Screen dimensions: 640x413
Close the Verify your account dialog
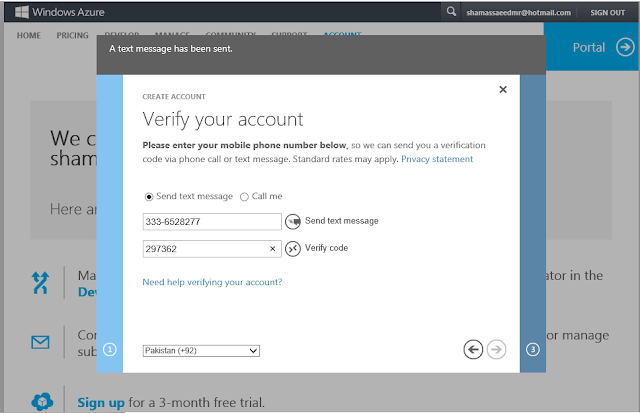(x=503, y=89)
